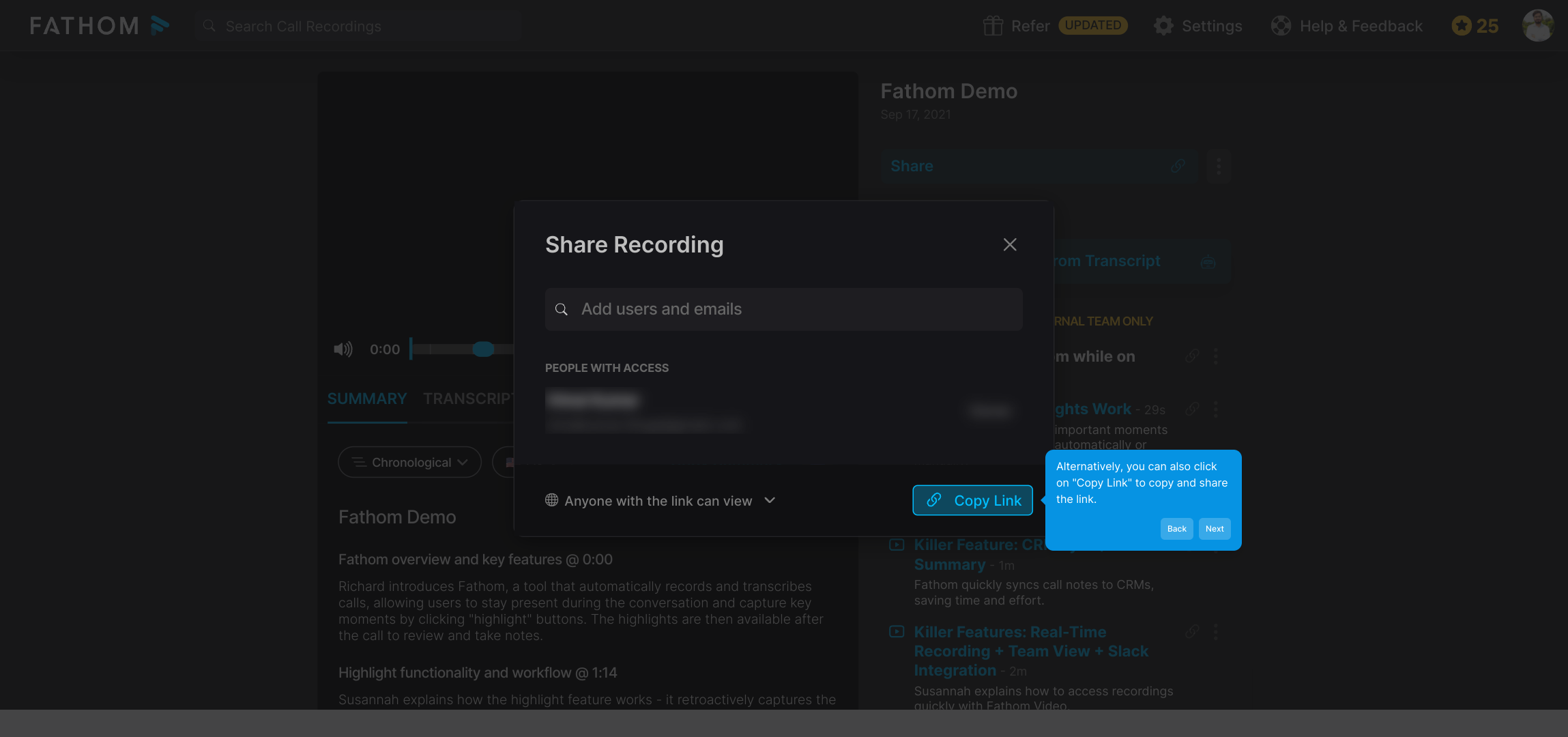Click Fathom overview and key features @ 0:00
The height and width of the screenshot is (737, 1568).
tap(475, 560)
